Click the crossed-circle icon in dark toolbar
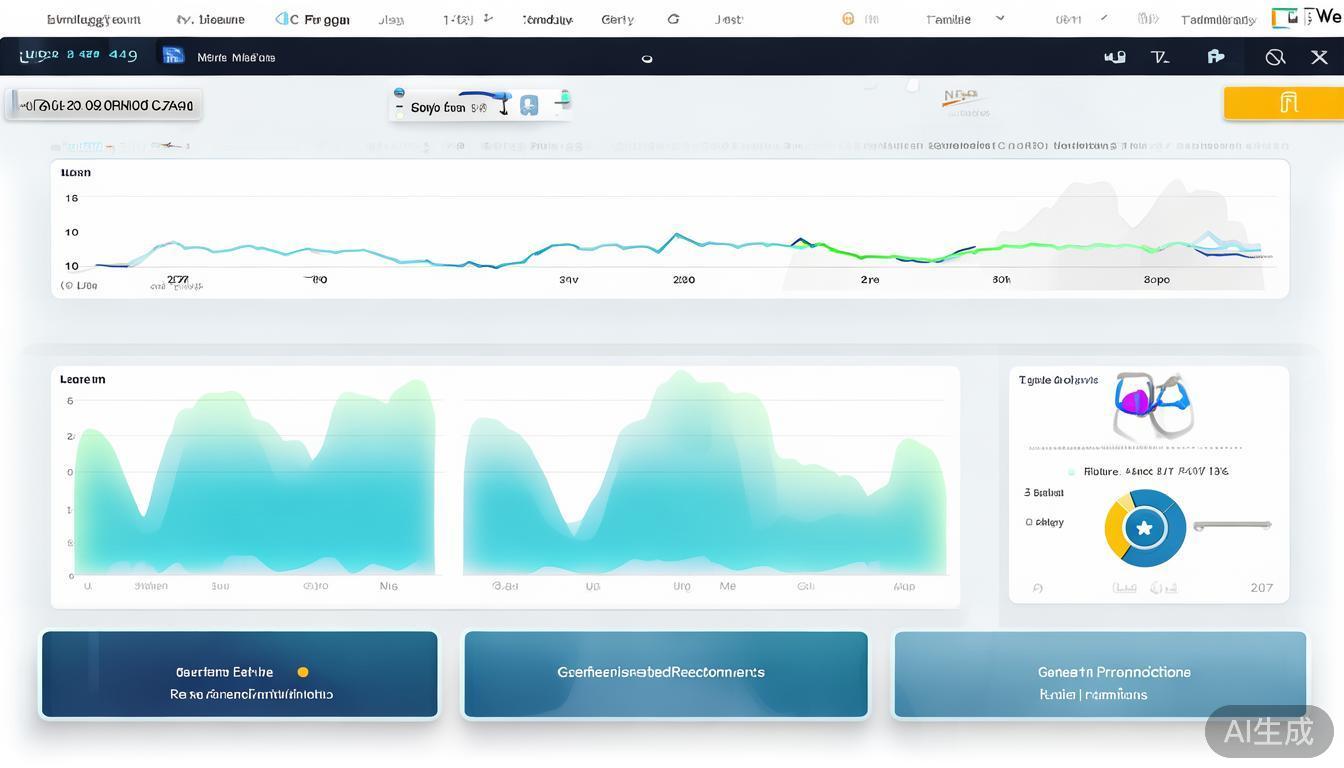 coord(1274,57)
